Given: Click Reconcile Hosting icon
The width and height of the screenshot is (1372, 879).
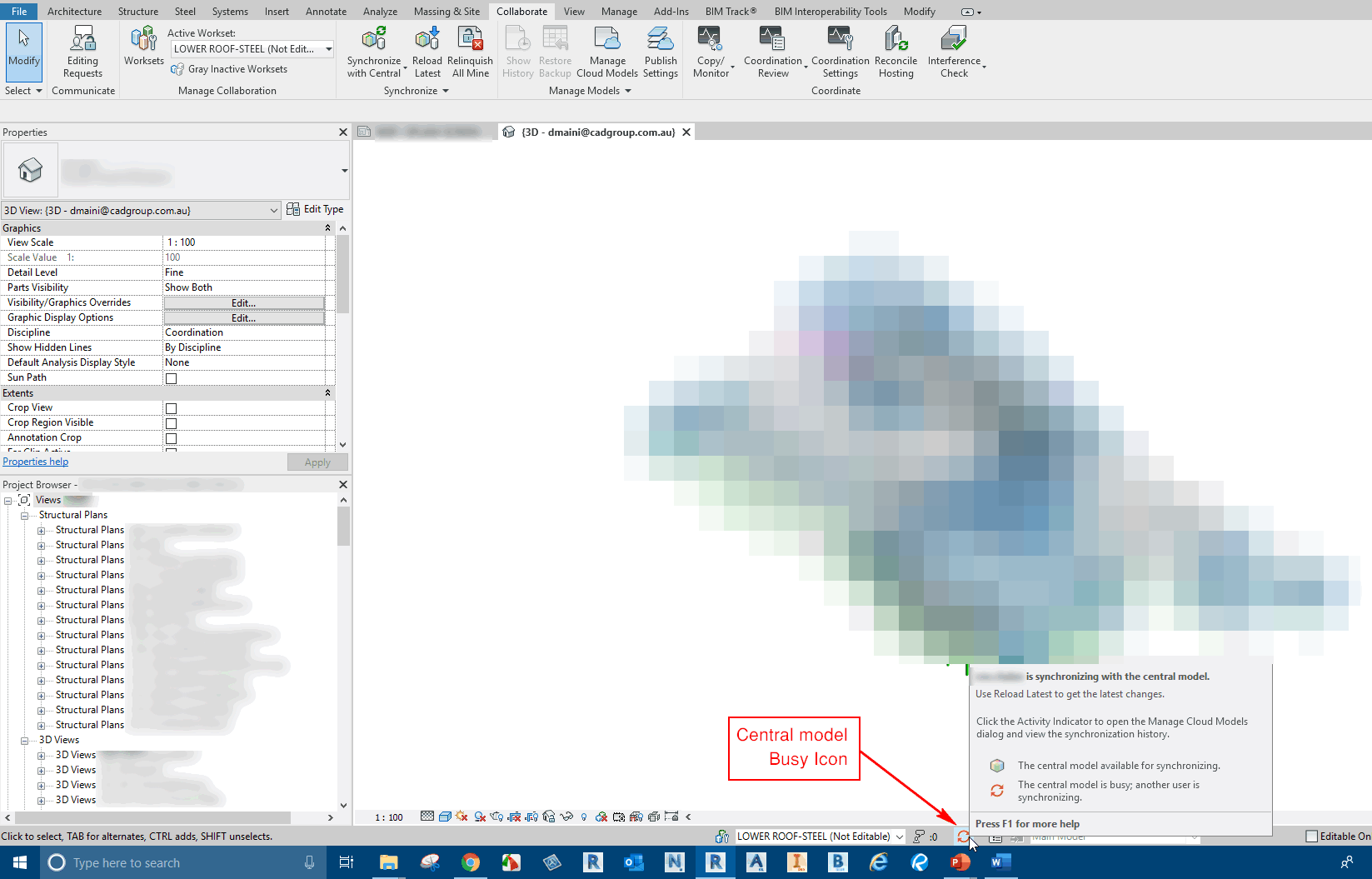Looking at the screenshot, I should point(896,38).
